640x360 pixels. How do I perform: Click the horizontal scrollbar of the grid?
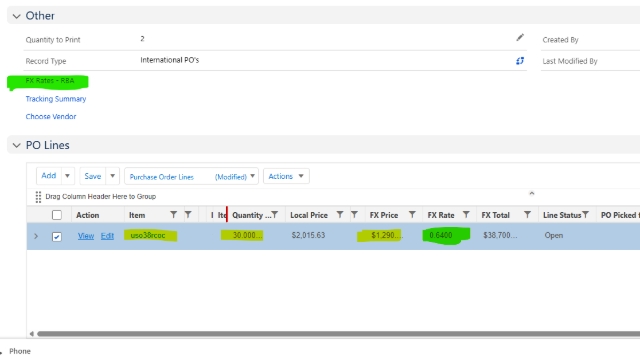[338, 334]
